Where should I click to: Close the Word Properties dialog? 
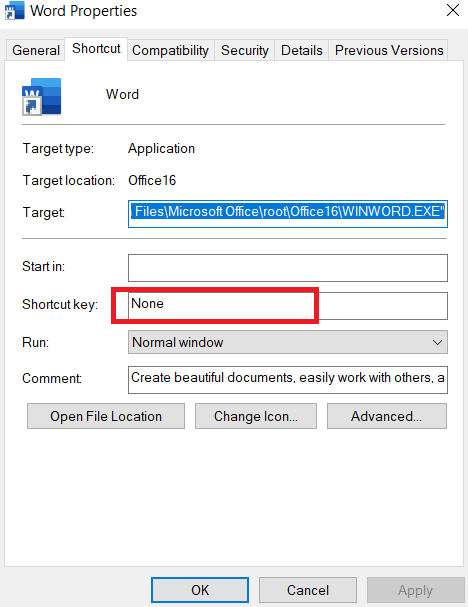[453, 10]
